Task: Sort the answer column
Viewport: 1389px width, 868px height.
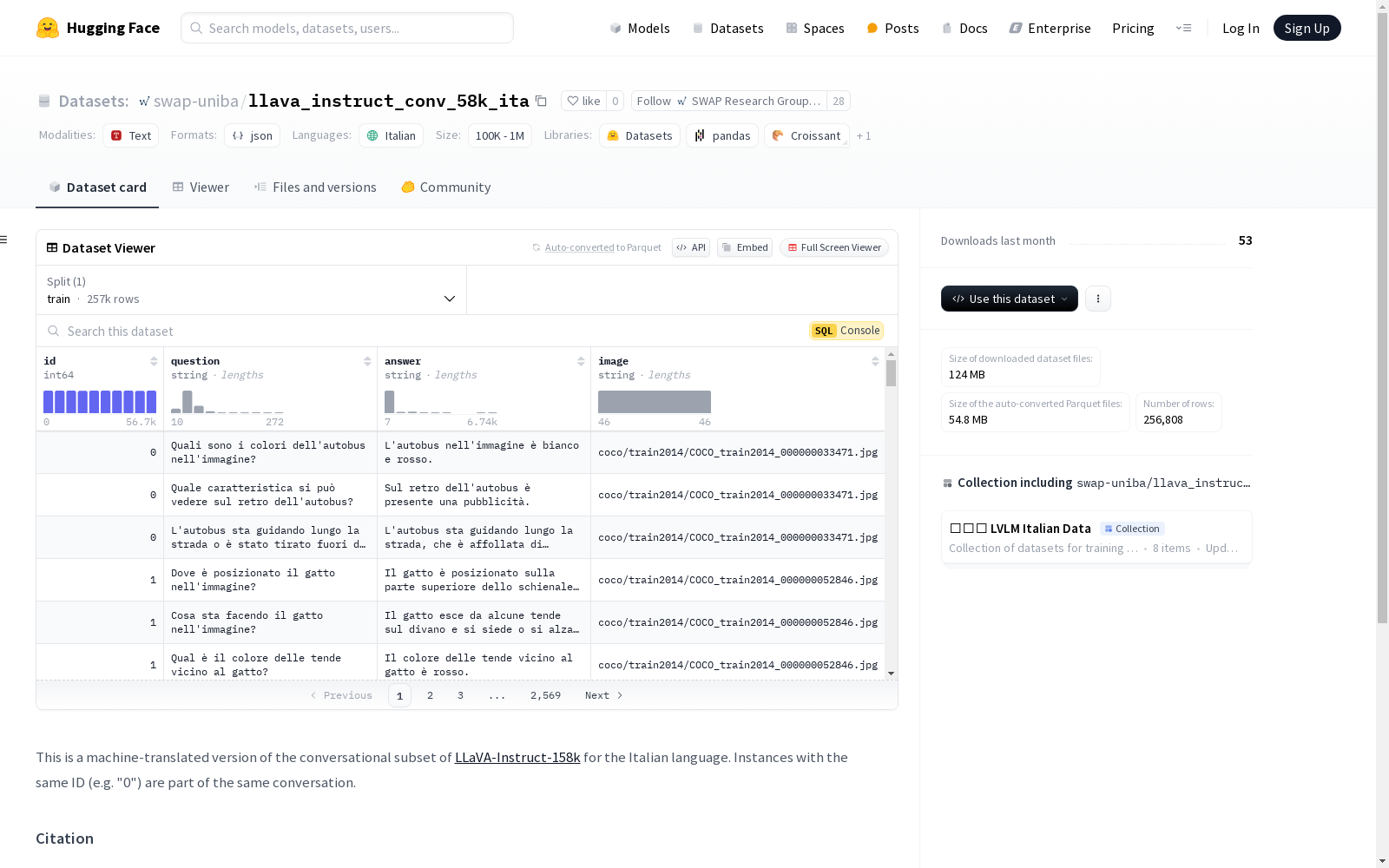Action: (x=581, y=361)
